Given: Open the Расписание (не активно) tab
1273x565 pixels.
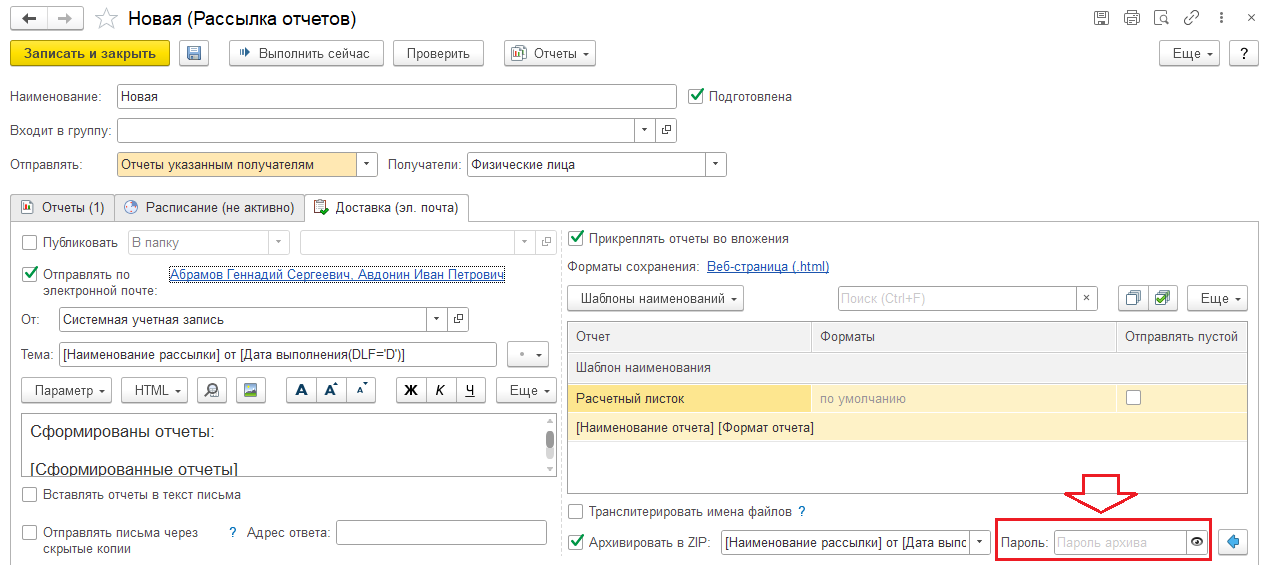Looking at the screenshot, I should (x=210, y=207).
